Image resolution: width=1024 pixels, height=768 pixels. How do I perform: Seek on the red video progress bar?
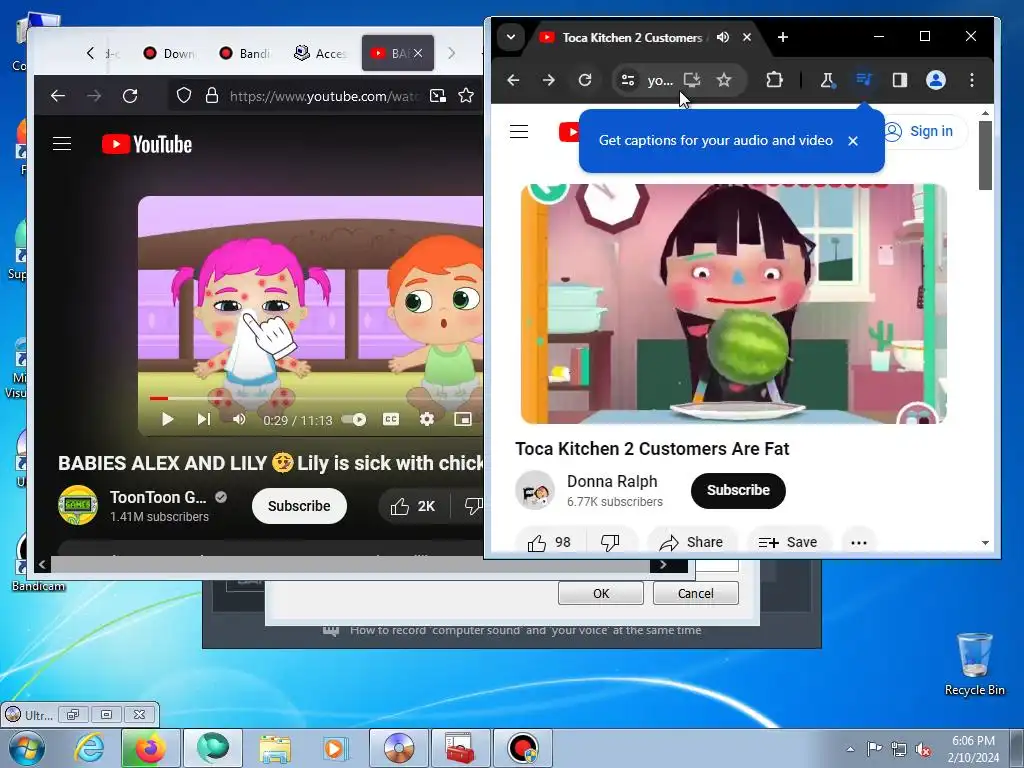[316, 398]
